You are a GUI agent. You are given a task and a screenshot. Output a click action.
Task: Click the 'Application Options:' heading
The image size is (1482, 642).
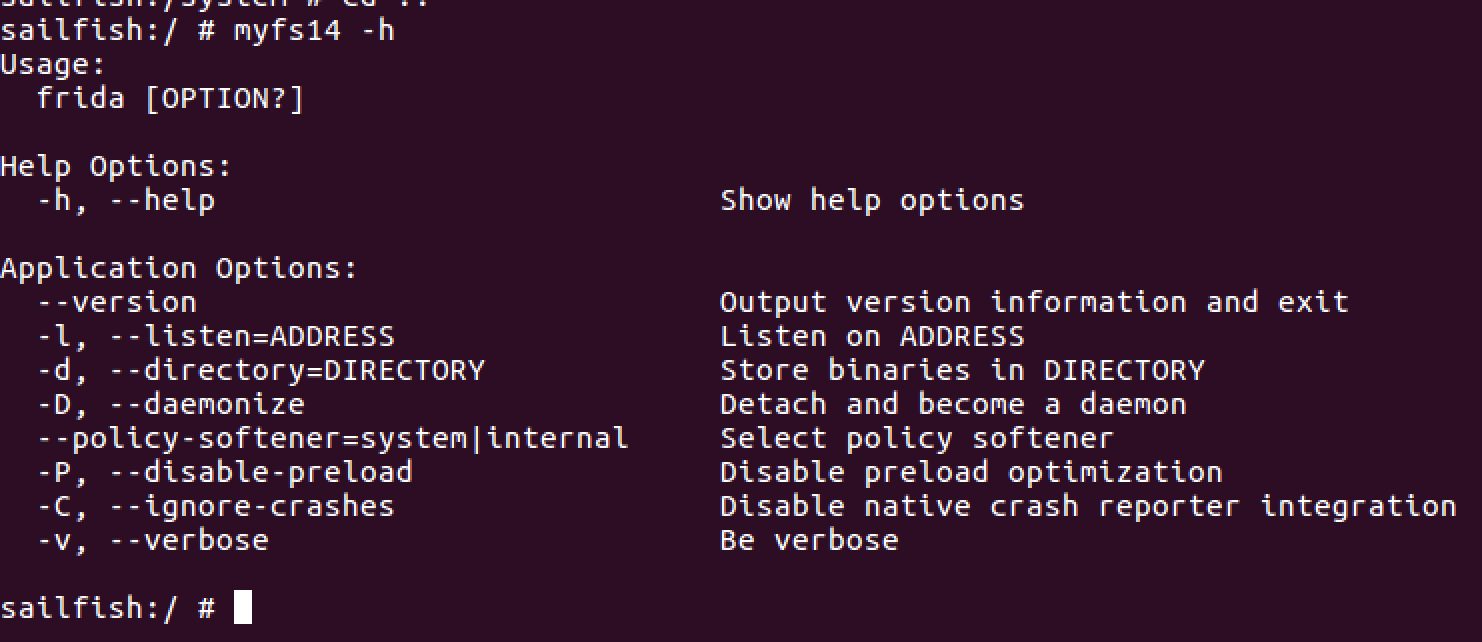[179, 268]
